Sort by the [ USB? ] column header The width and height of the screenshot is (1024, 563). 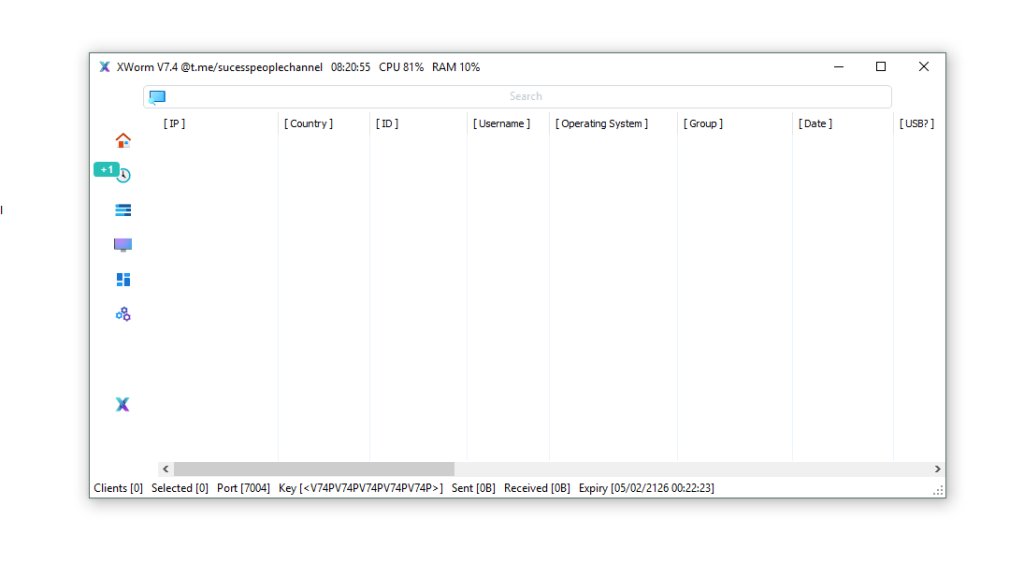[917, 123]
